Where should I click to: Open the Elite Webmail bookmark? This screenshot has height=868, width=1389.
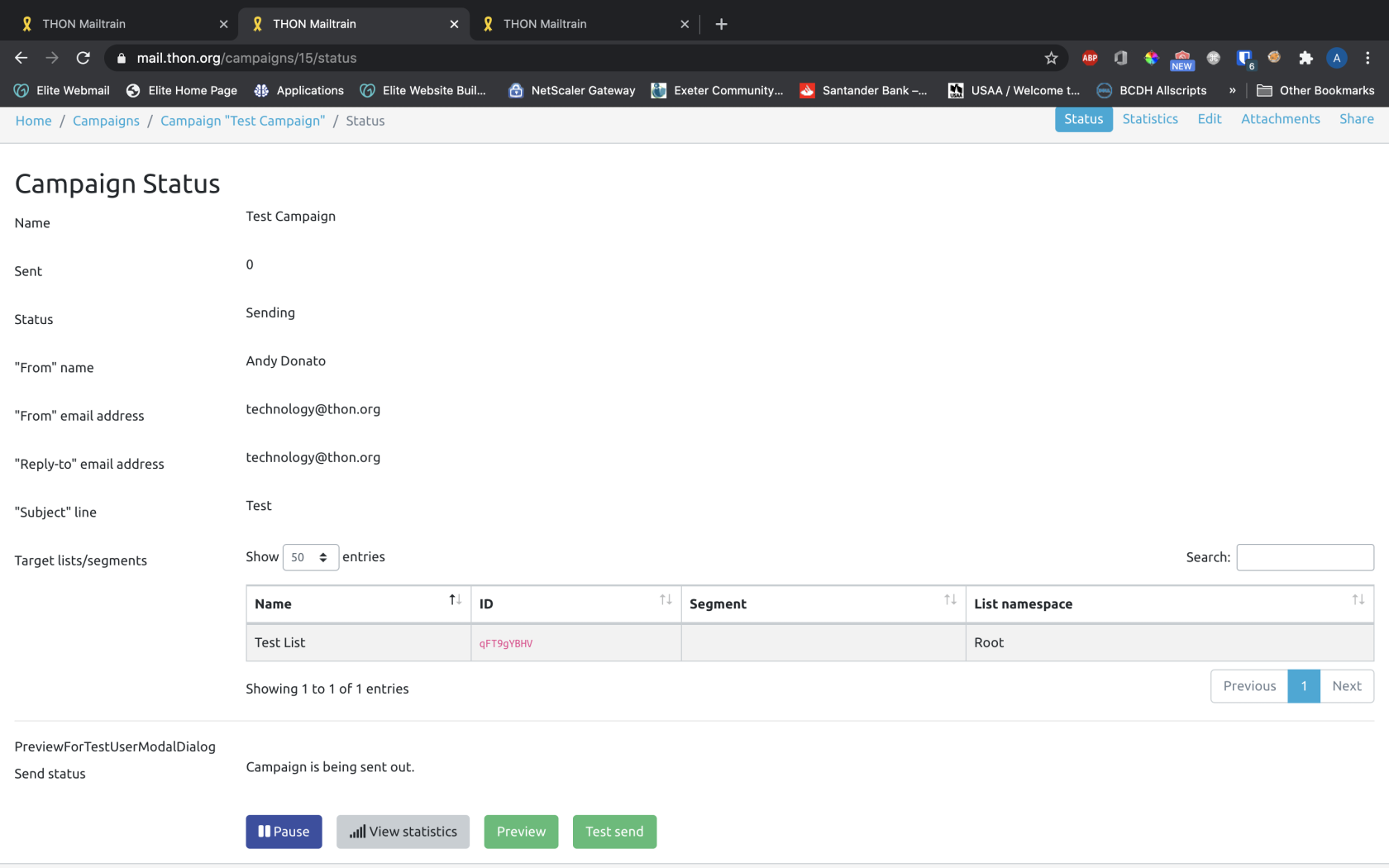click(62, 90)
